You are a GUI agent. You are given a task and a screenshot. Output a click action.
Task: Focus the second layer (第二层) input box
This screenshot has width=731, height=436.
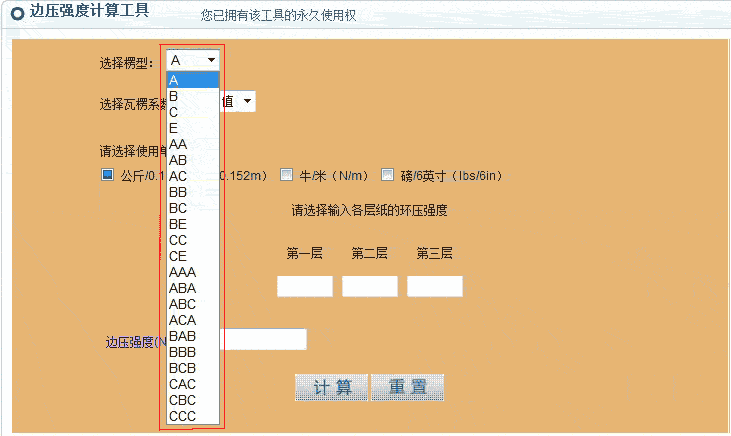369,287
